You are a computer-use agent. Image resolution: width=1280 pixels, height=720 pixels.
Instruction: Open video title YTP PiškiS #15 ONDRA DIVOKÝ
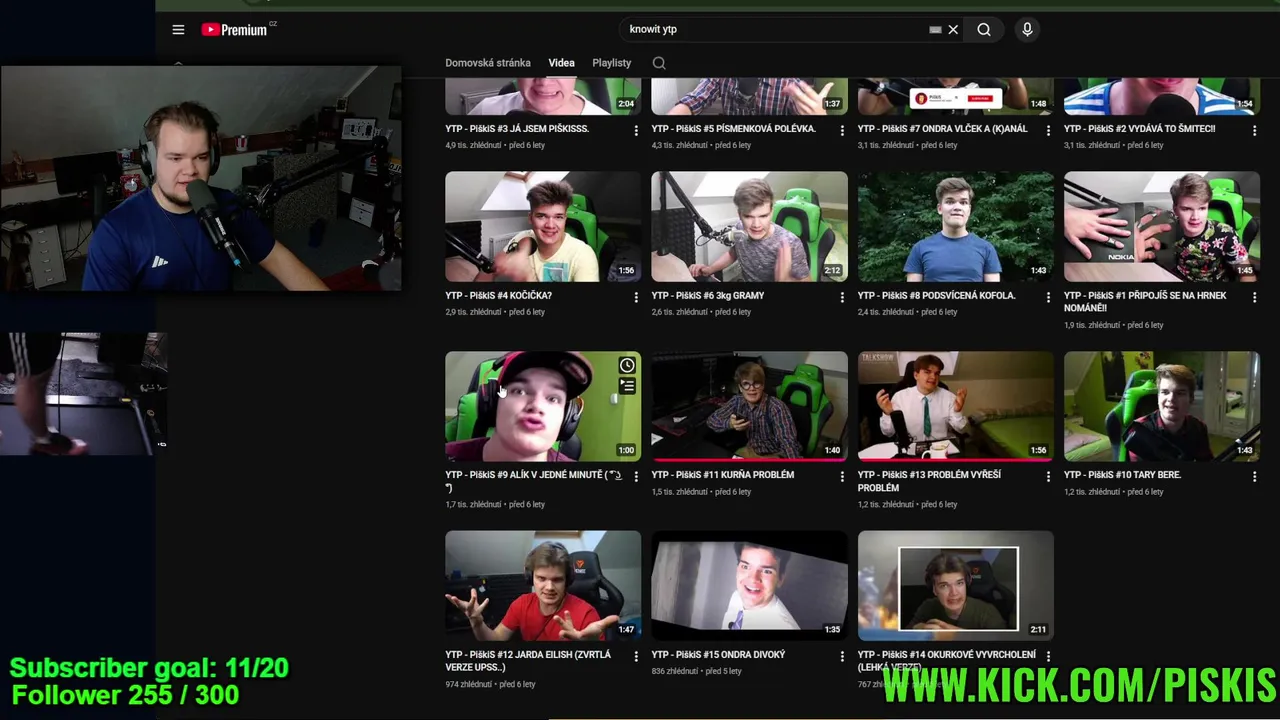tap(718, 655)
